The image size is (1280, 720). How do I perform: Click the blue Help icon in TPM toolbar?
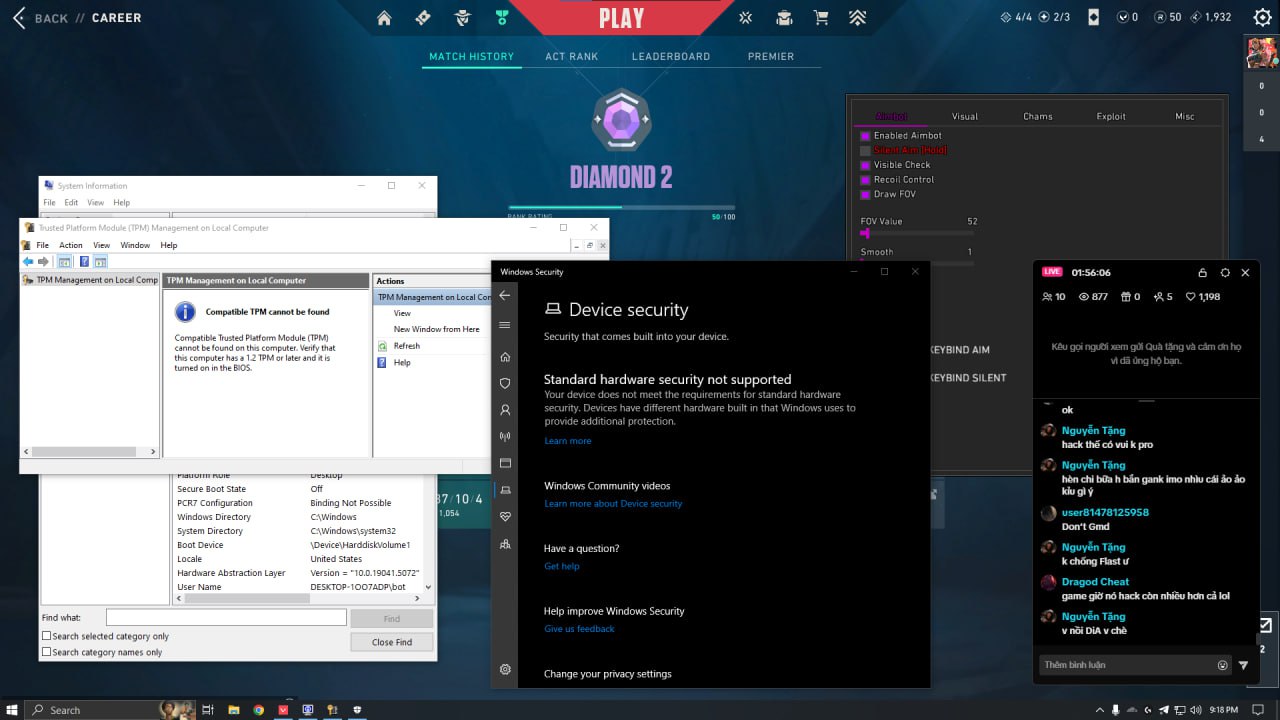click(84, 262)
